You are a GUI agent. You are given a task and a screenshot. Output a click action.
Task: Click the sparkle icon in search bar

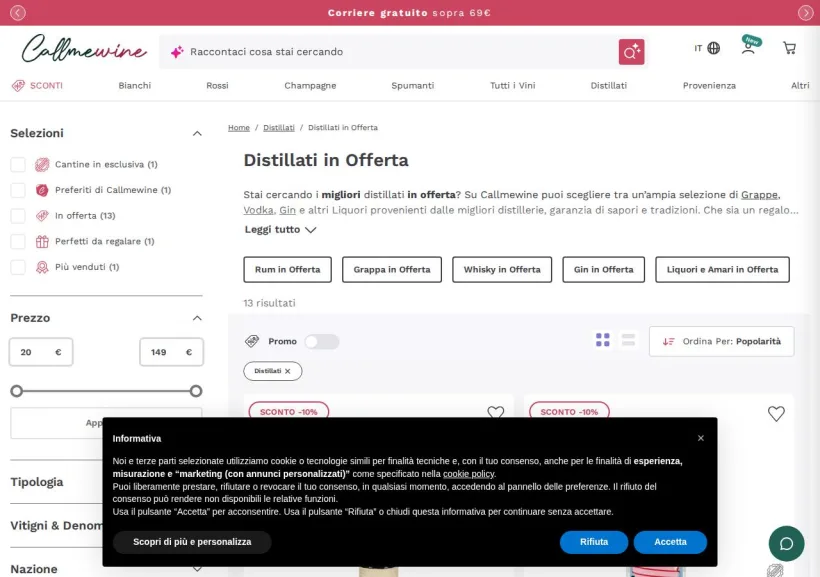177,52
